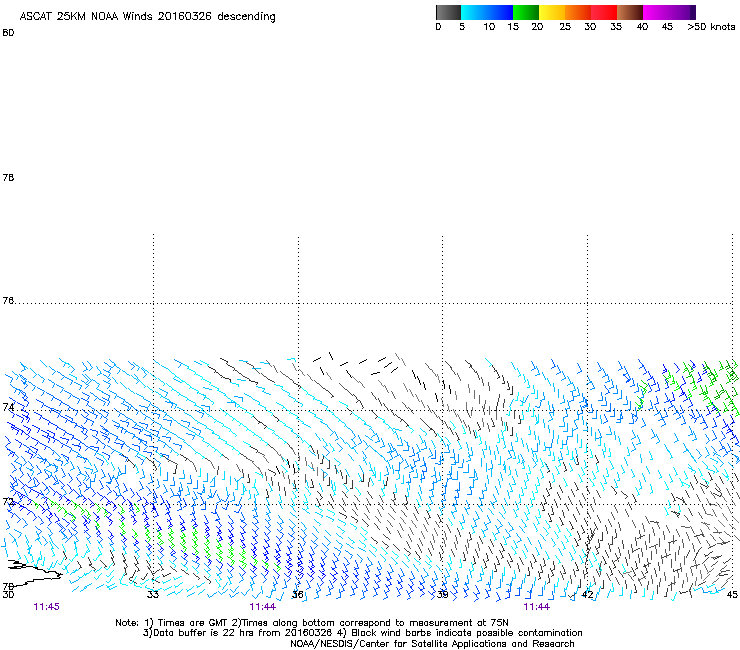The height and width of the screenshot is (650, 740).
Task: Click the latitude label "72"
Action: pyautogui.click(x=8, y=501)
